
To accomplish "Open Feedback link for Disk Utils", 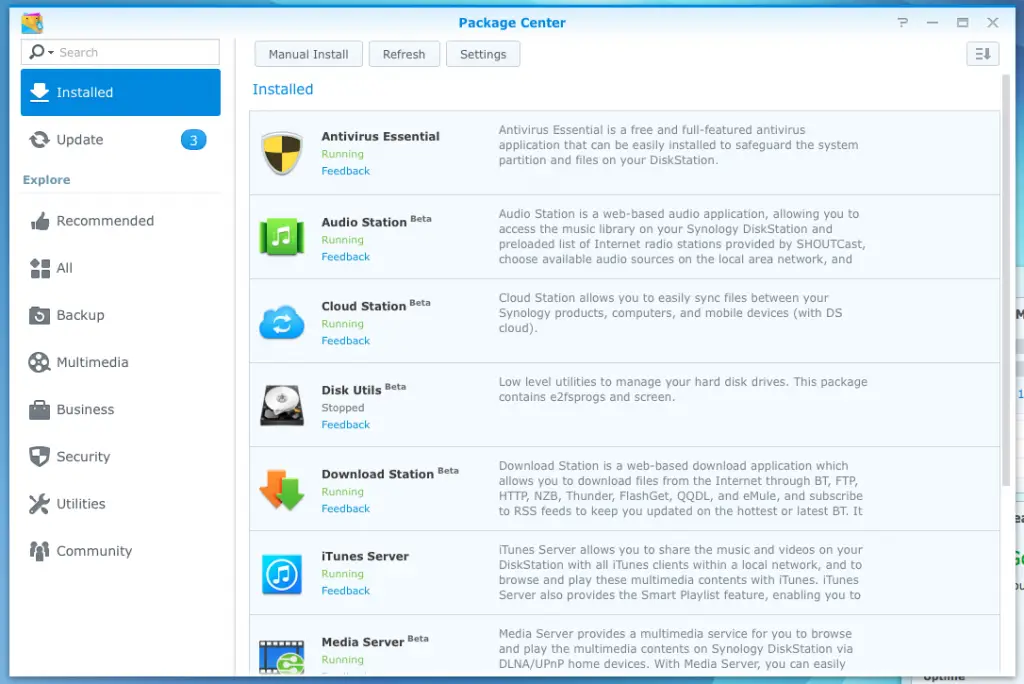I will tap(345, 425).
